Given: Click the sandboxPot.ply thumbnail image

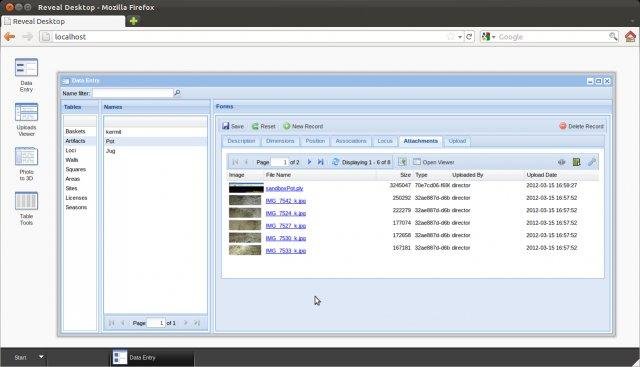Looking at the screenshot, I should (x=246, y=188).
